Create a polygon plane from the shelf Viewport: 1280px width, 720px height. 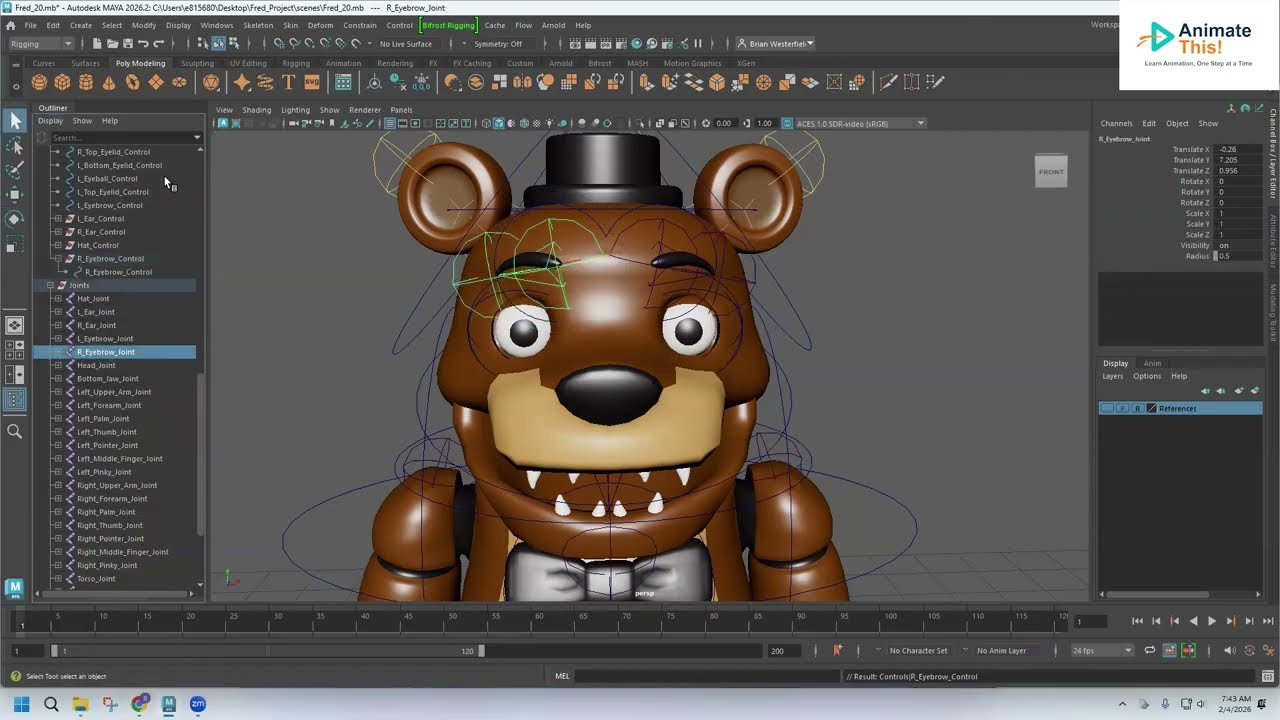[156, 82]
